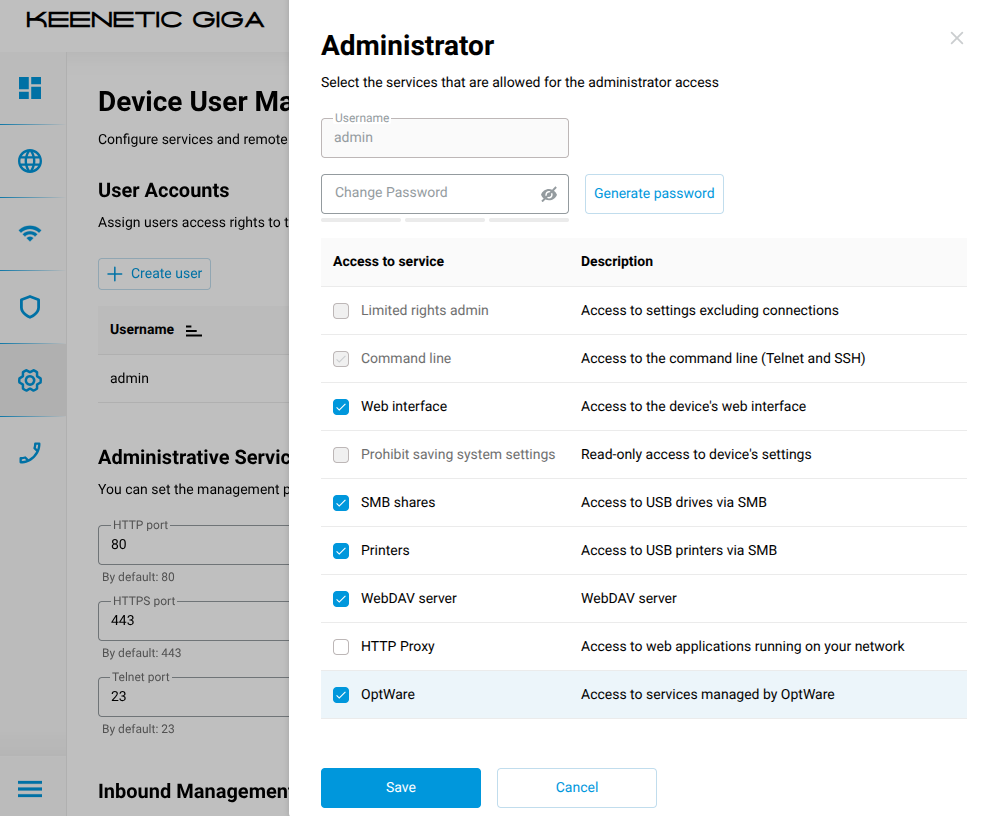This screenshot has height=816, width=993.
Task: Cancel the administrator changes
Action: click(x=577, y=788)
